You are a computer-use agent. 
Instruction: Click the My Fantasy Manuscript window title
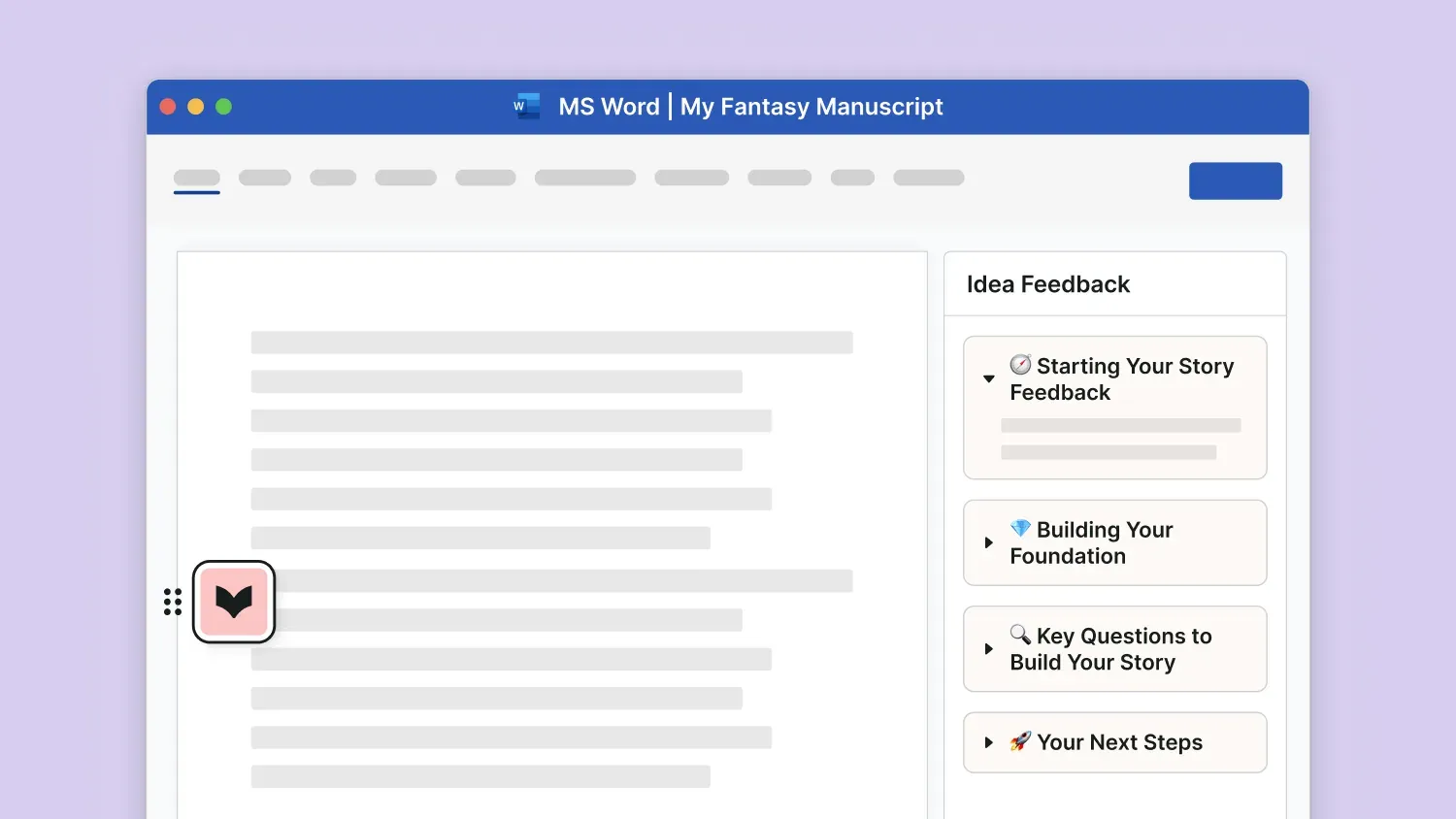click(x=811, y=107)
